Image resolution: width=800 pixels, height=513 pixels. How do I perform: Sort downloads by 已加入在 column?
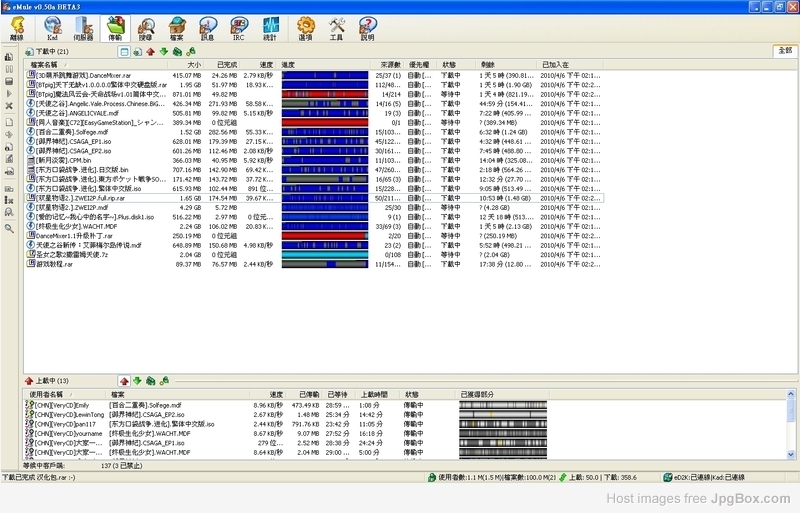tap(570, 65)
